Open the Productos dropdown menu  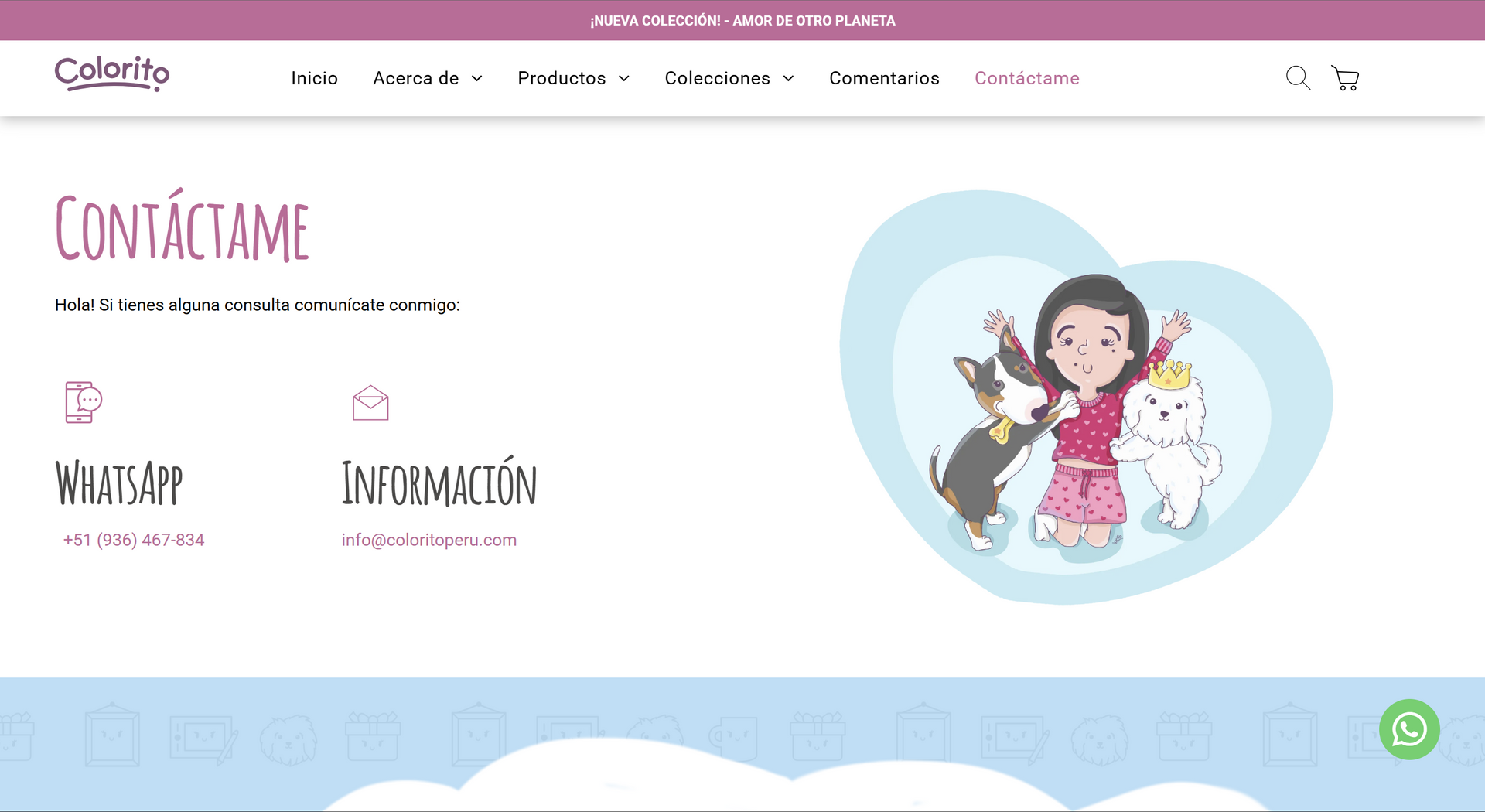point(574,78)
